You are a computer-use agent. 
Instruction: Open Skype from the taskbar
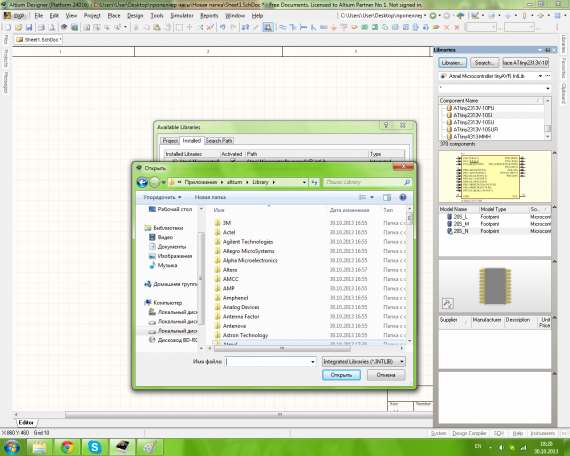(95, 447)
